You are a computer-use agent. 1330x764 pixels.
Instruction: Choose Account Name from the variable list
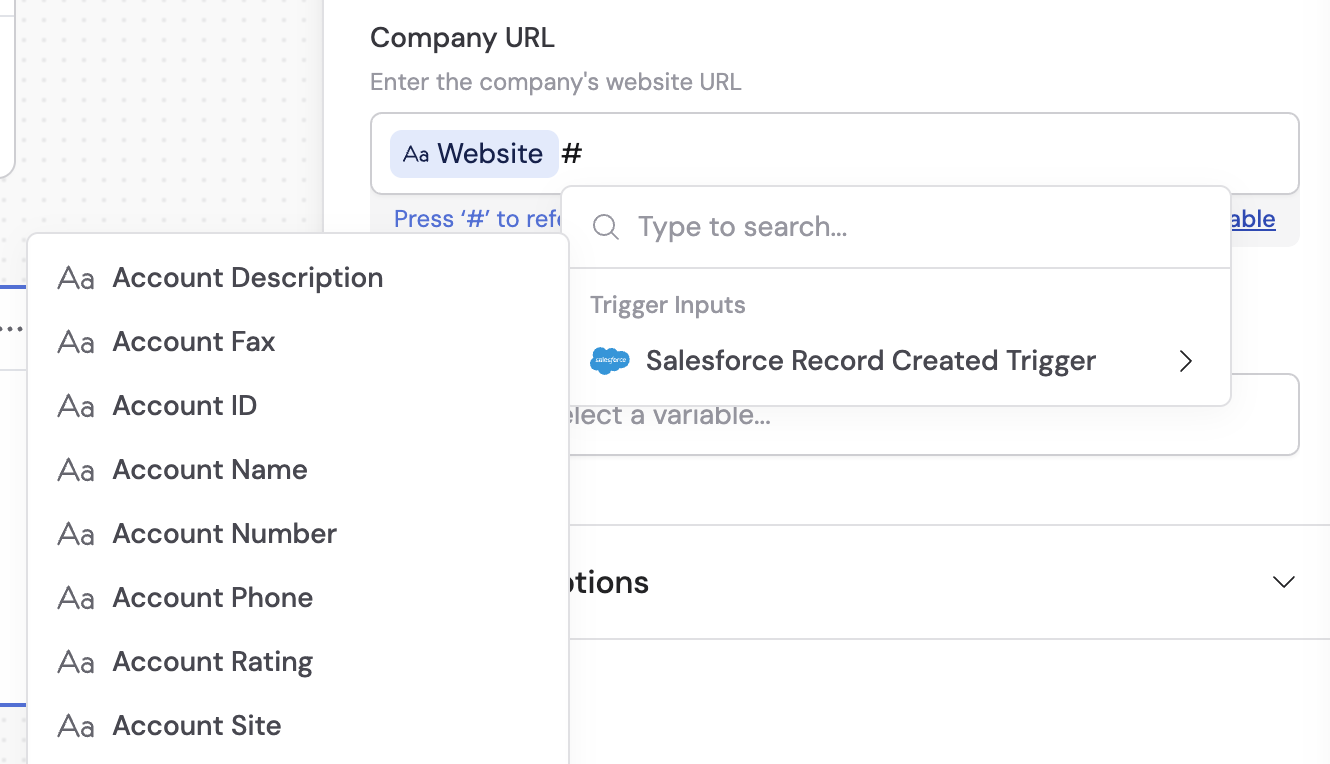click(210, 471)
